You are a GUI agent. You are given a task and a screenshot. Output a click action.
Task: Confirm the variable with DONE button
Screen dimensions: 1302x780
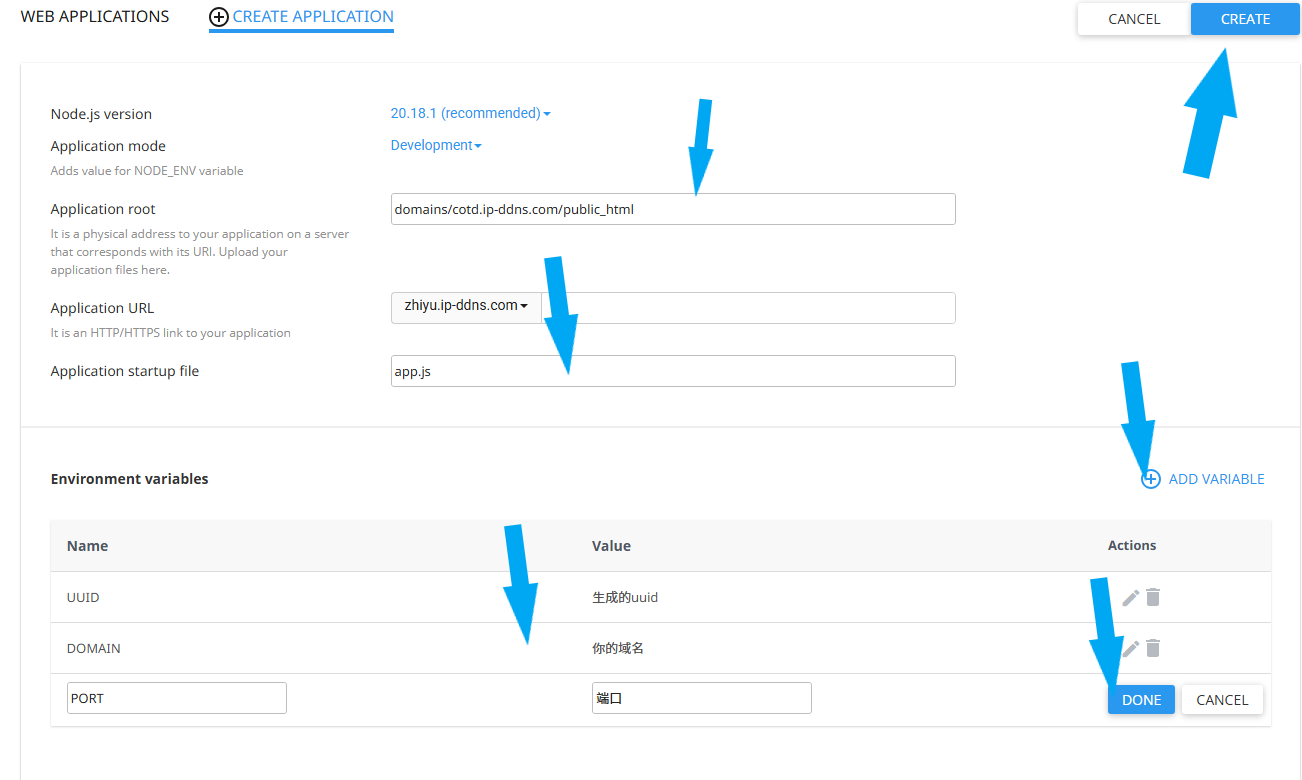point(1141,700)
